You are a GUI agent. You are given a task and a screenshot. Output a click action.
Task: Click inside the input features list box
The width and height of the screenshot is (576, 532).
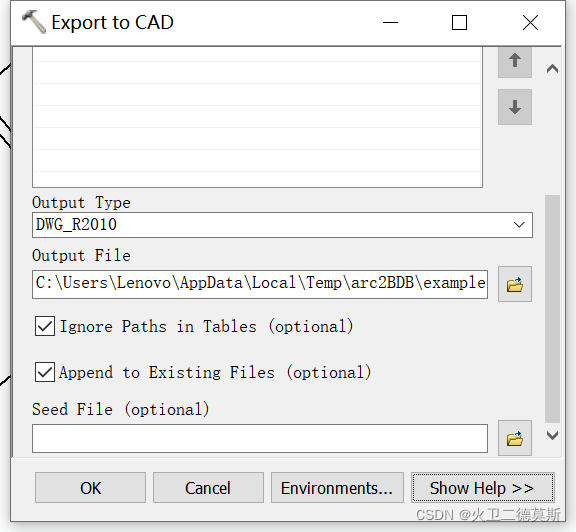(257, 117)
